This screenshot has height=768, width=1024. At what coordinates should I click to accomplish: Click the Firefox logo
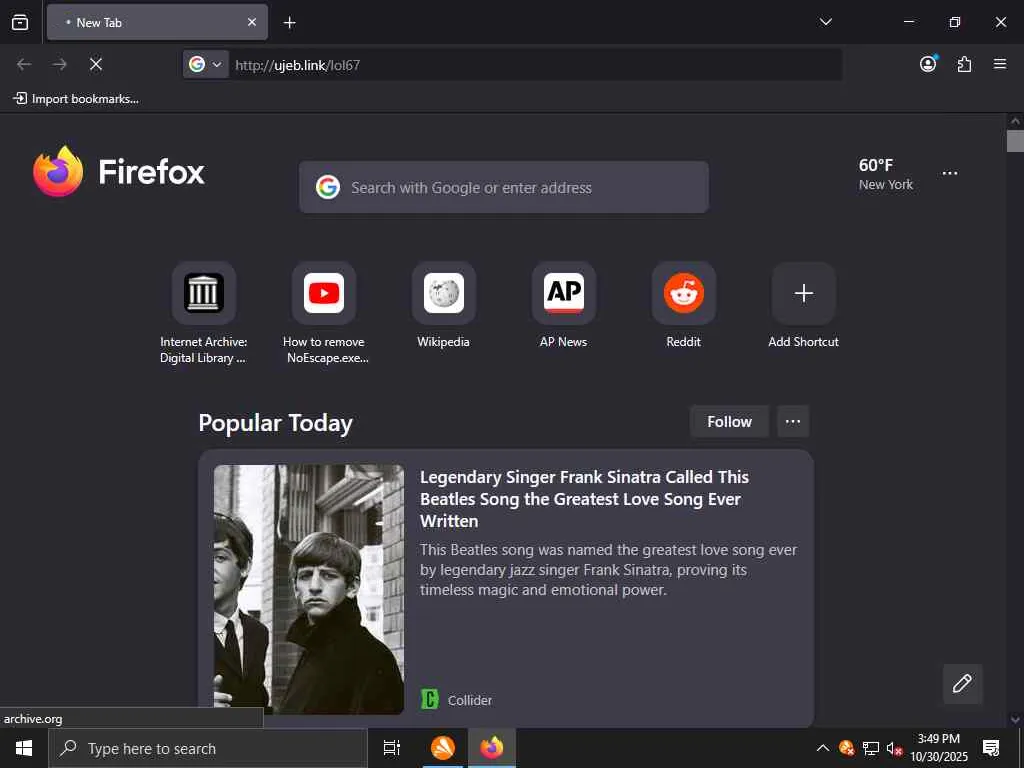pyautogui.click(x=119, y=172)
